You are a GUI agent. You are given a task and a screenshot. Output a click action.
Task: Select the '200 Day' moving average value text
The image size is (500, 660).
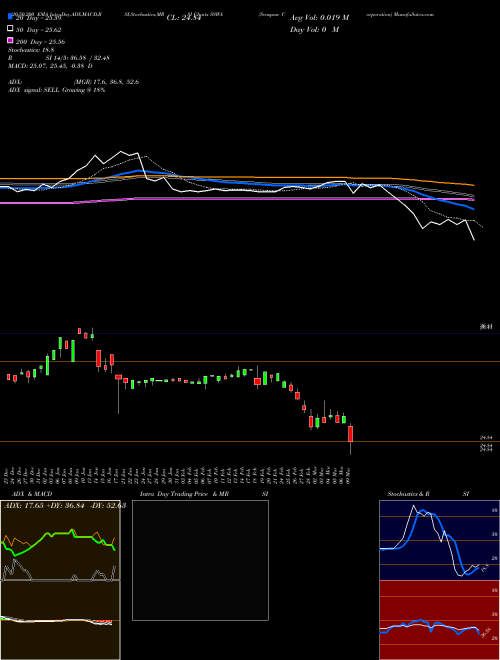(40, 42)
